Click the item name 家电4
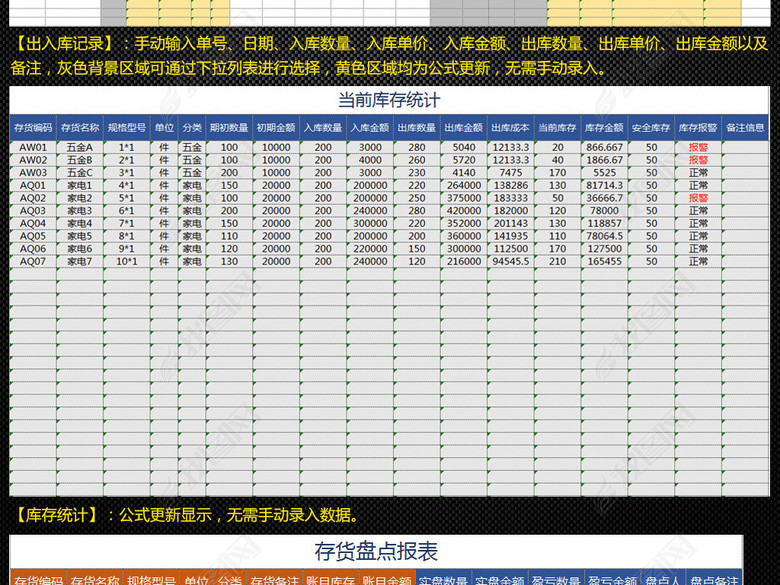Viewport: 780px width, 585px height. 80,223
